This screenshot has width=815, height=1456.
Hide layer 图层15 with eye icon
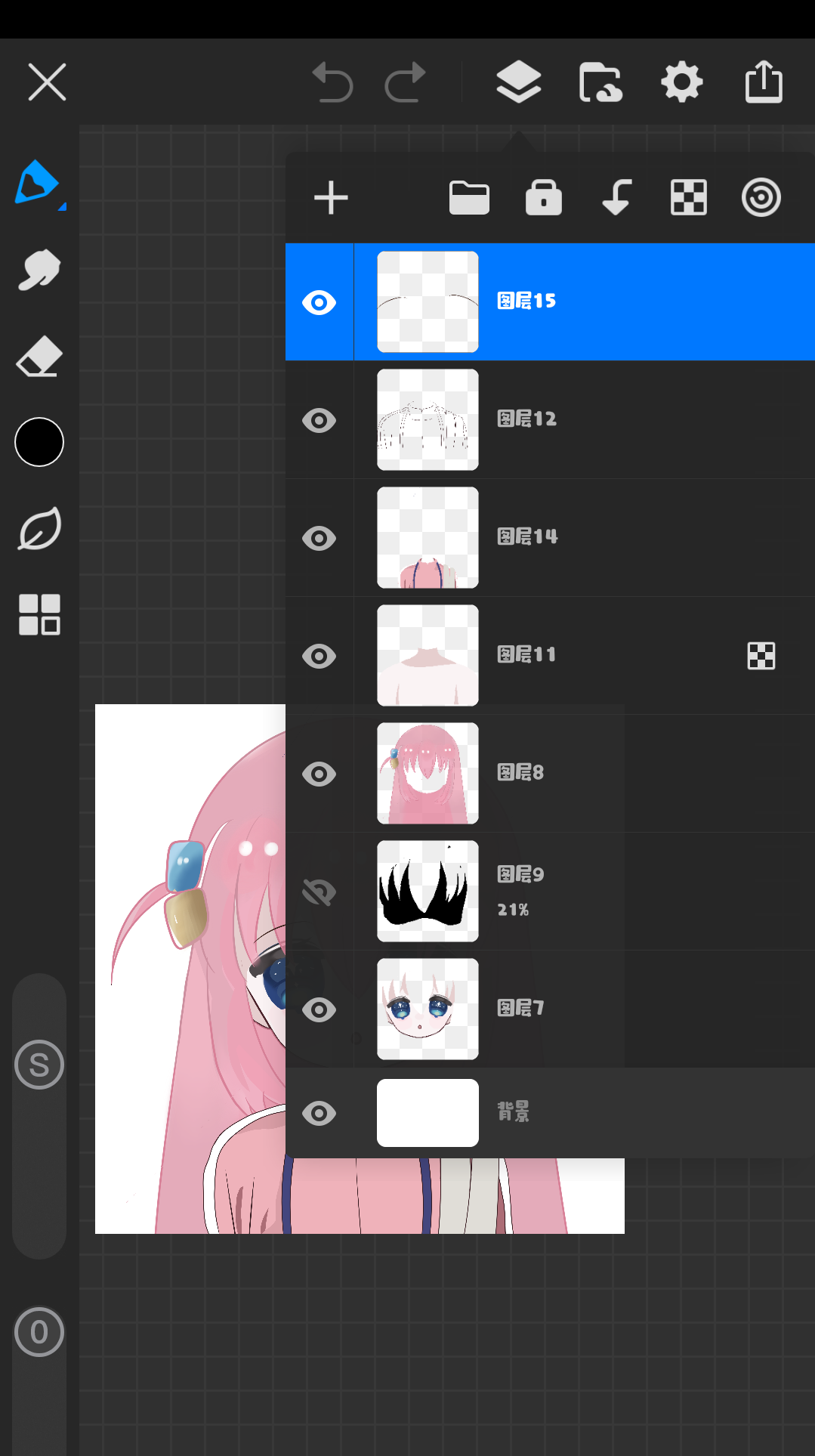(319, 302)
